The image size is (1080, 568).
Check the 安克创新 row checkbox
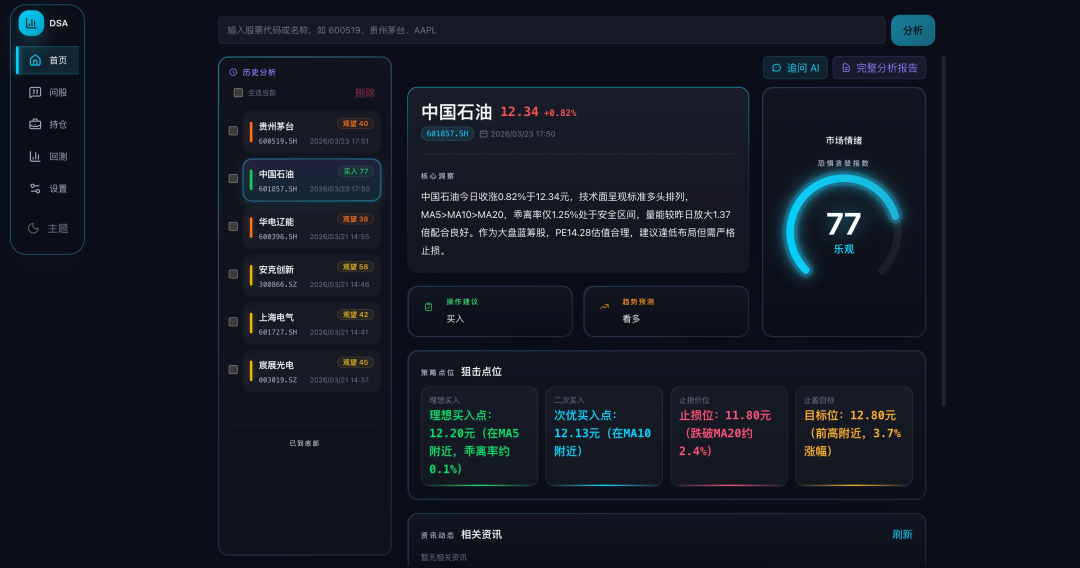(233, 274)
